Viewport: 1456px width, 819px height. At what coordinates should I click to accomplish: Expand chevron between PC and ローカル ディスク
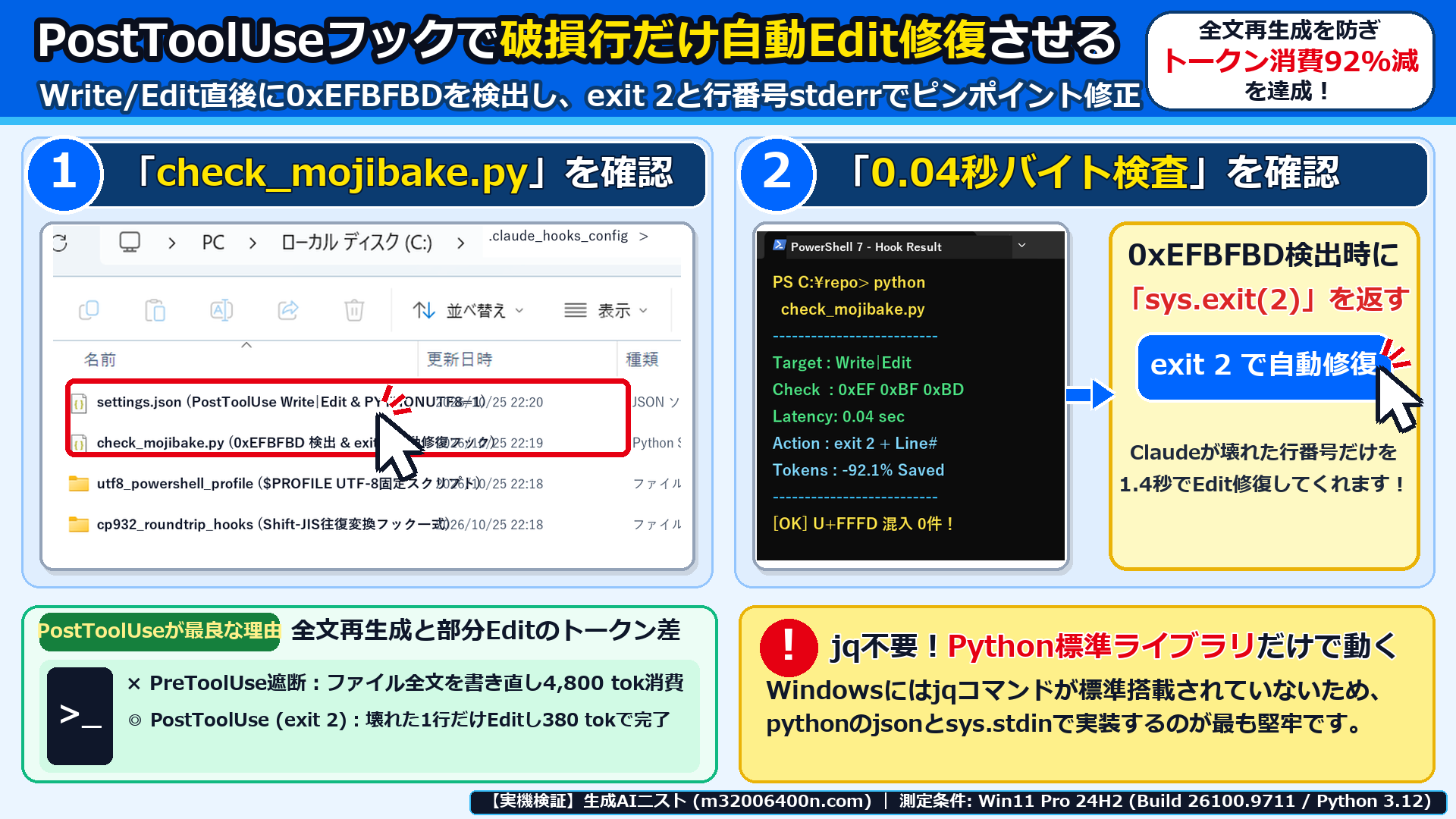coord(253,243)
